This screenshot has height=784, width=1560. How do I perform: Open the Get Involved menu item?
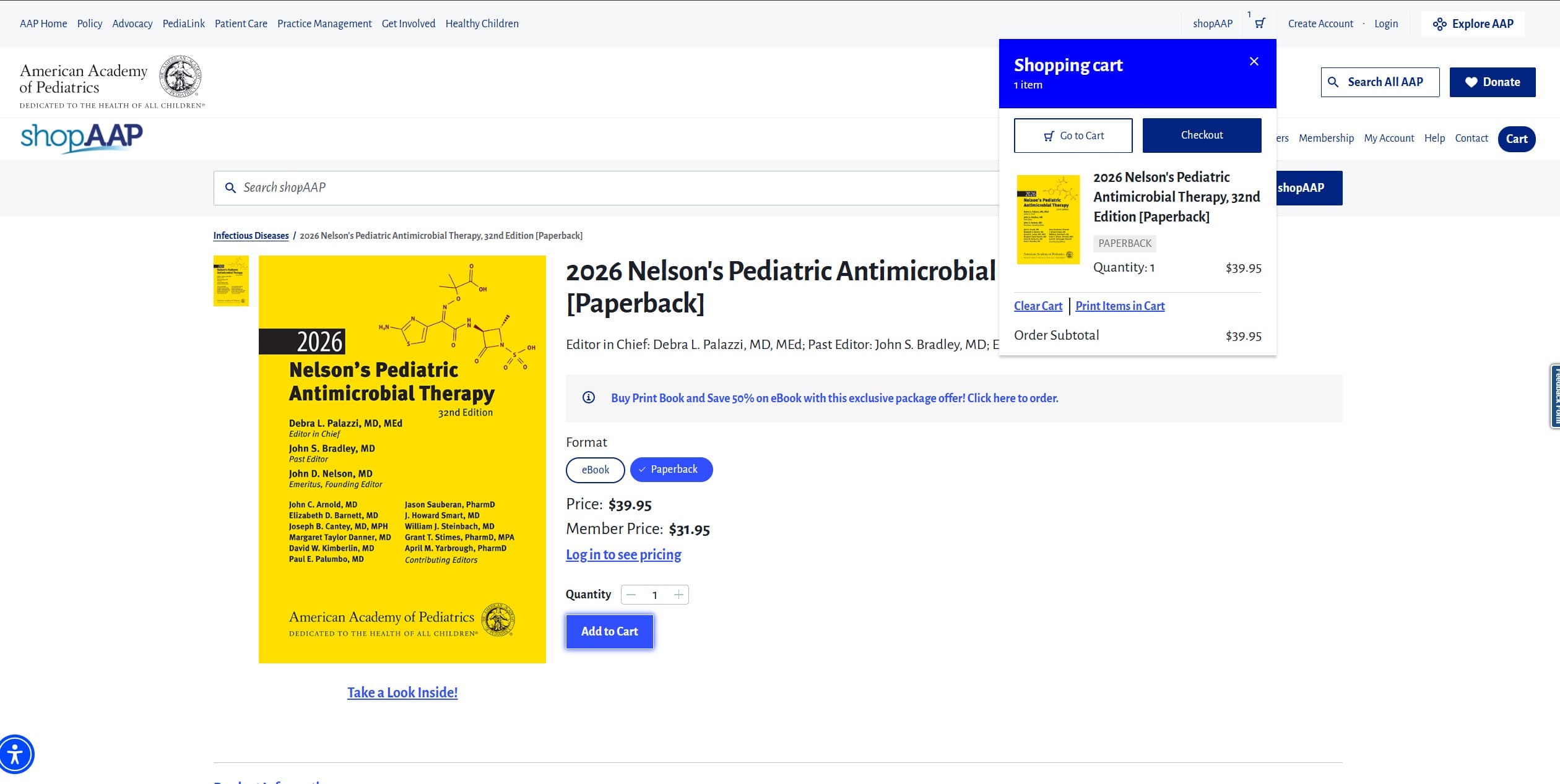tap(409, 24)
